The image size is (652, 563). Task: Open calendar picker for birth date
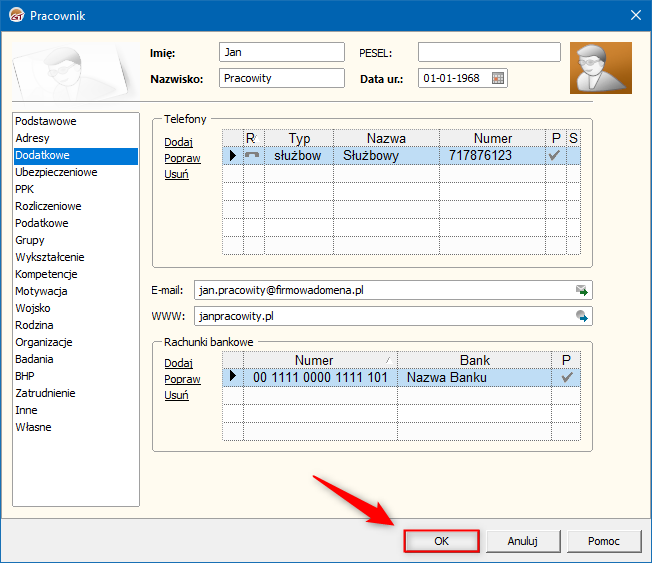498,78
